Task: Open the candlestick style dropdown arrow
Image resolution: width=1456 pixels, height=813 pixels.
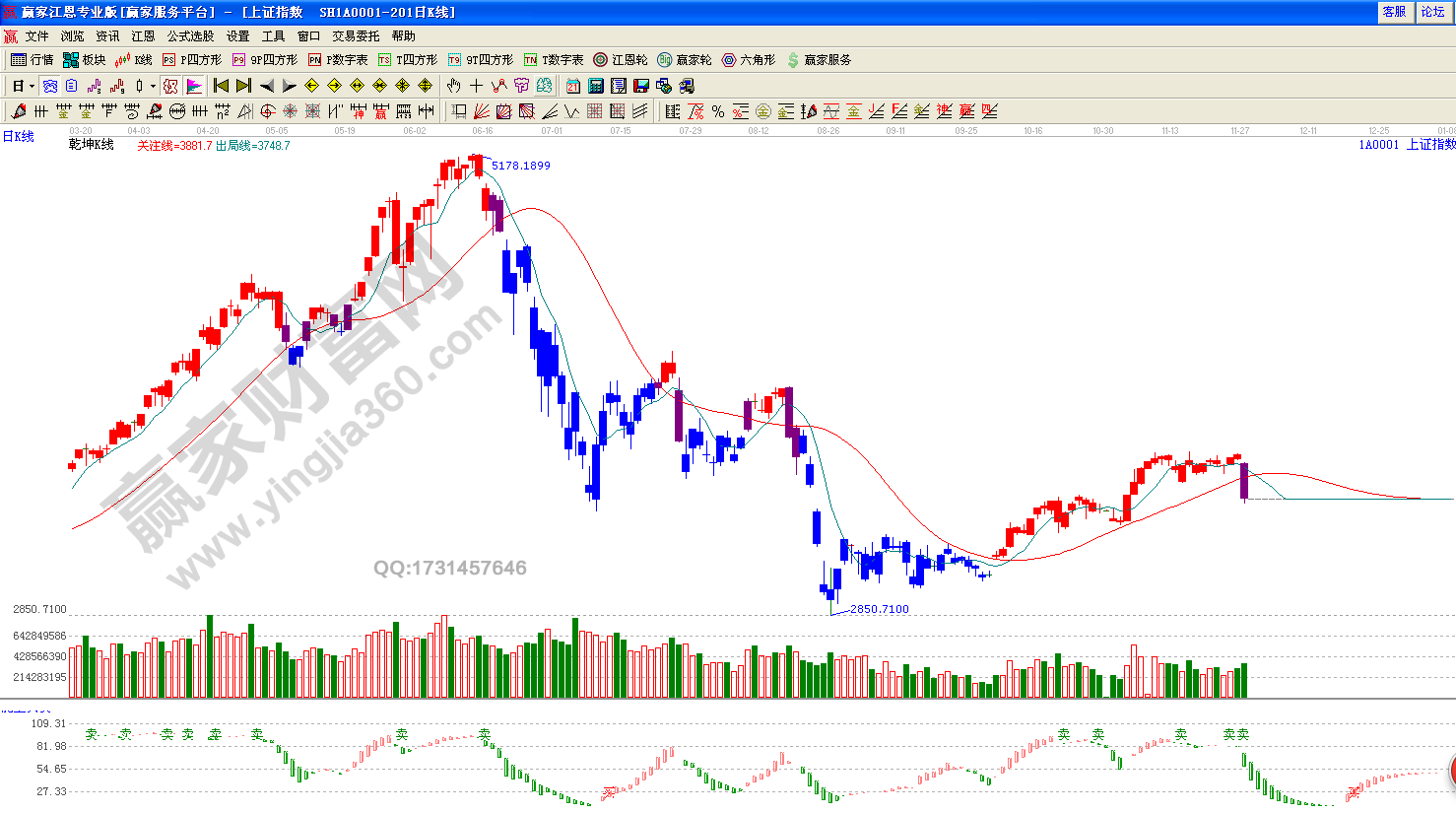Action: click(153, 86)
